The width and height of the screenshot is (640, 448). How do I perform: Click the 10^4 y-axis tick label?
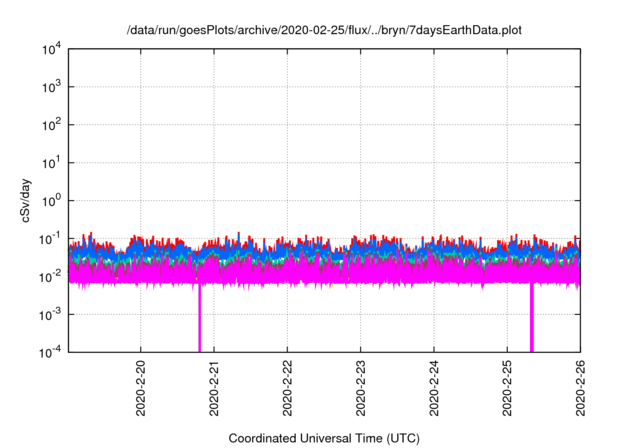(x=51, y=49)
